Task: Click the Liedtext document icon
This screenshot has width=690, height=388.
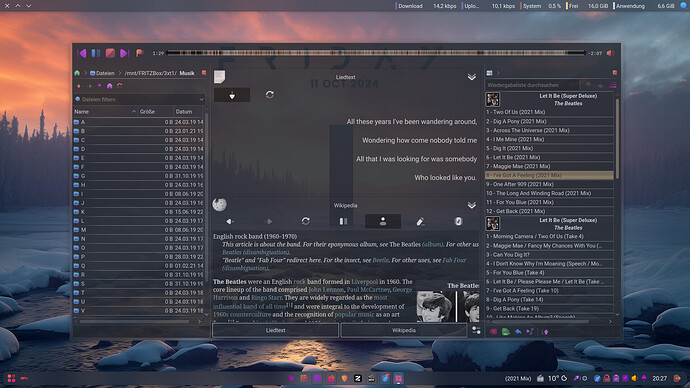Action: pyautogui.click(x=220, y=77)
